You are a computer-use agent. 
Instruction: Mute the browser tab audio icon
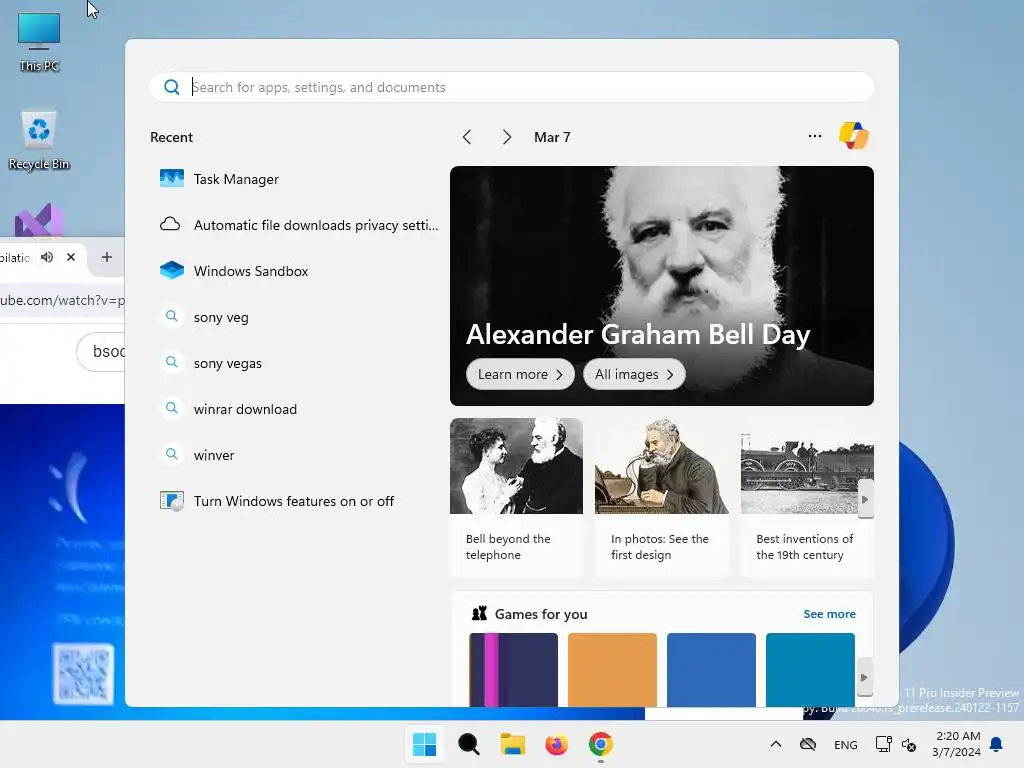click(47, 257)
